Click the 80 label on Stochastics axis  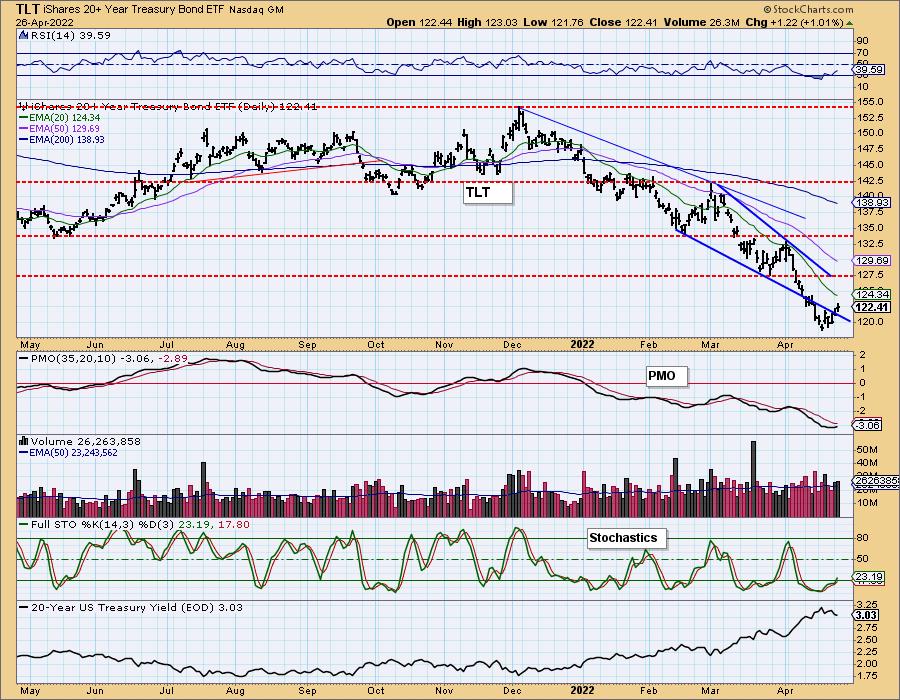tap(863, 538)
